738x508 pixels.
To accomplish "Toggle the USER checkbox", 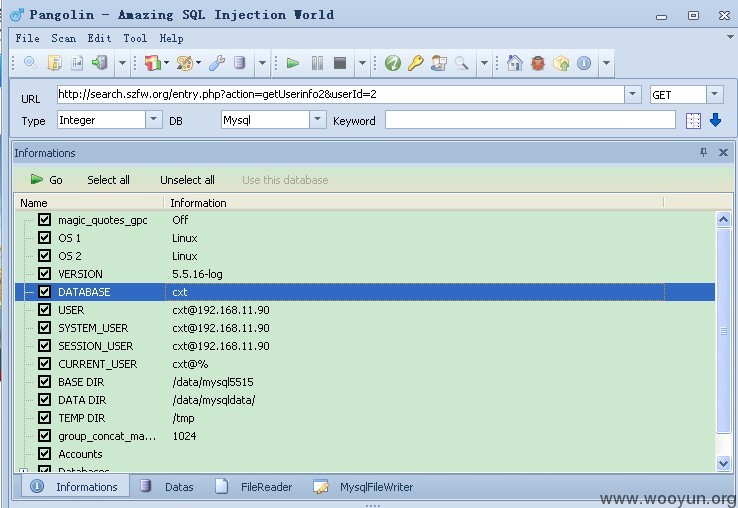I will [44, 309].
